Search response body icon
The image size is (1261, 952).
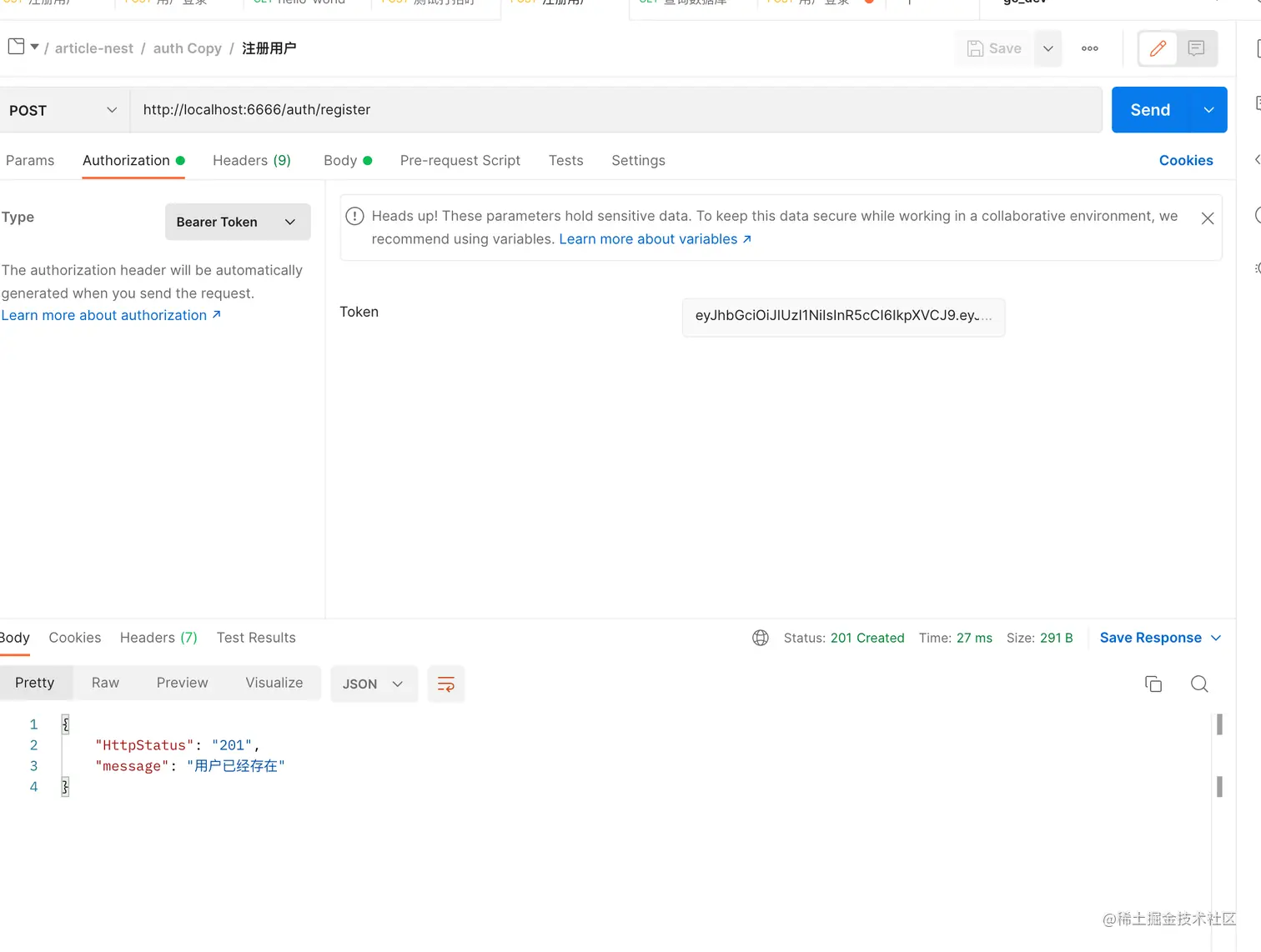(x=1199, y=684)
